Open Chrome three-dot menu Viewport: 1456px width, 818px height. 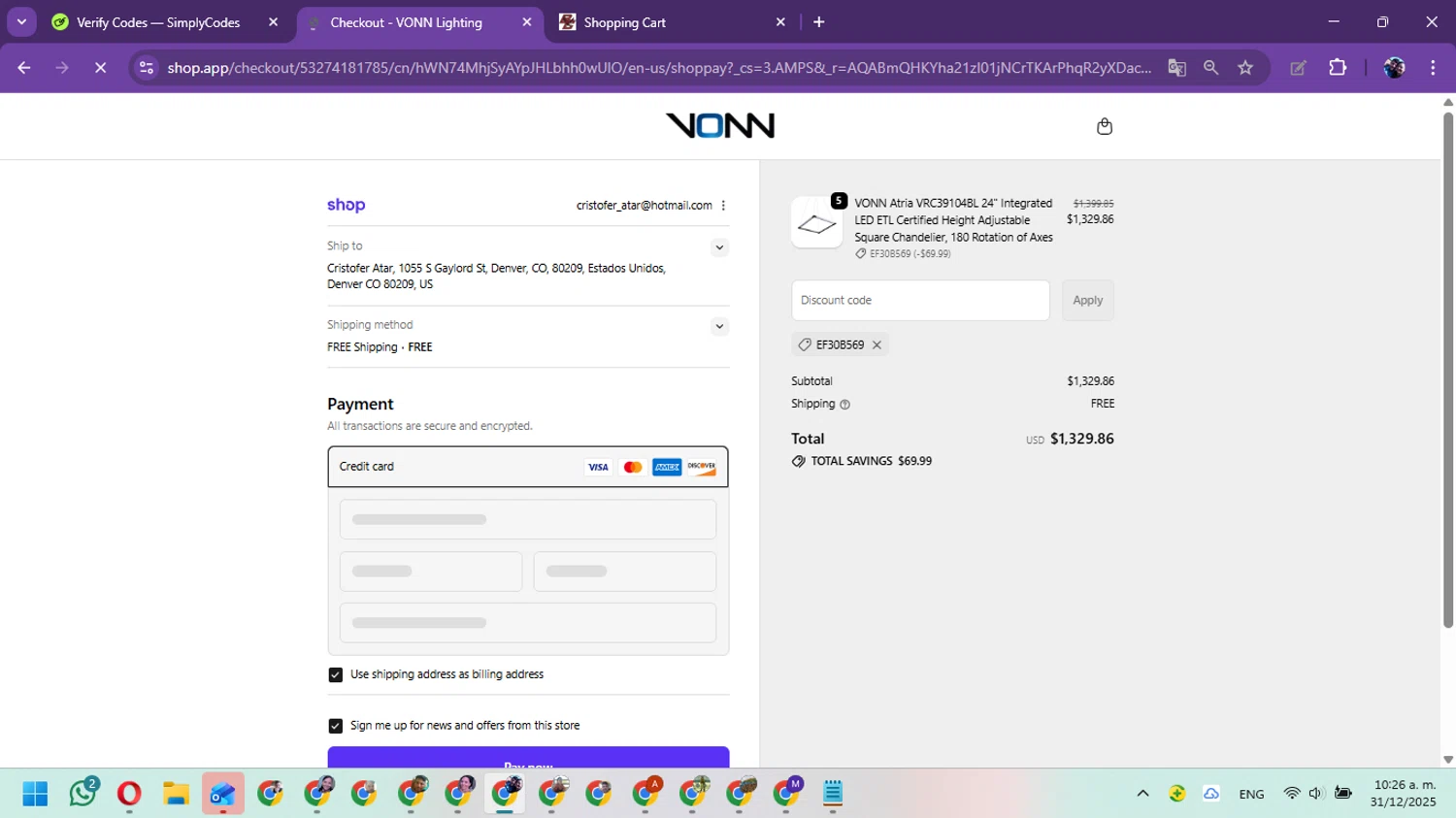(1433, 68)
